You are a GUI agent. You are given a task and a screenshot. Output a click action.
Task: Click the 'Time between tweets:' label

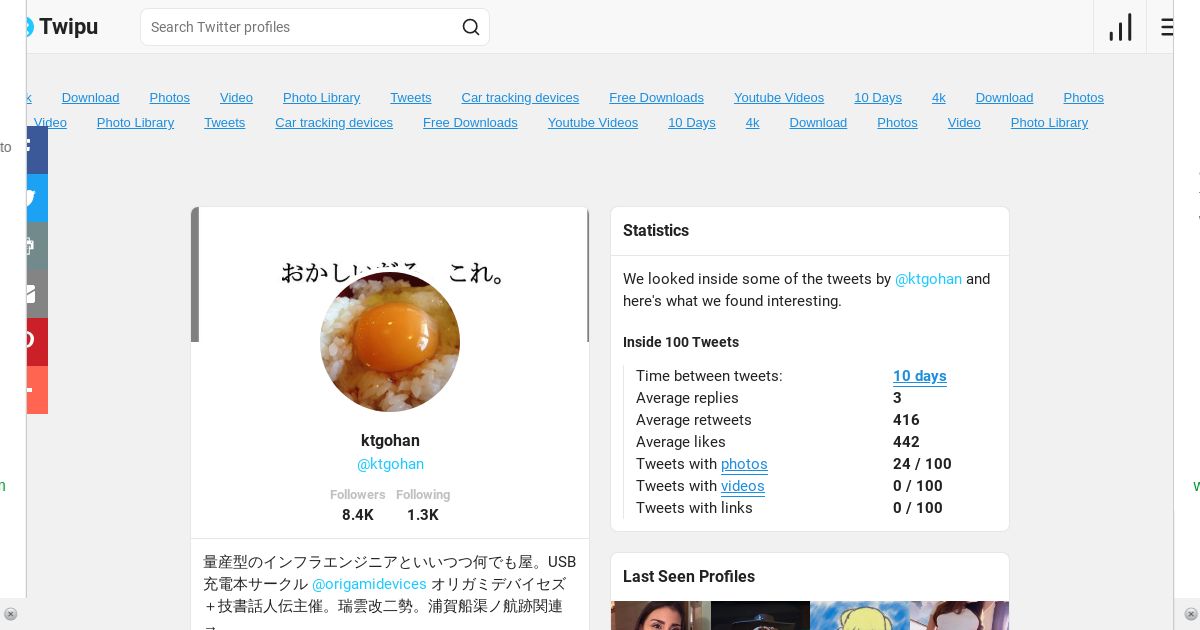tap(709, 376)
